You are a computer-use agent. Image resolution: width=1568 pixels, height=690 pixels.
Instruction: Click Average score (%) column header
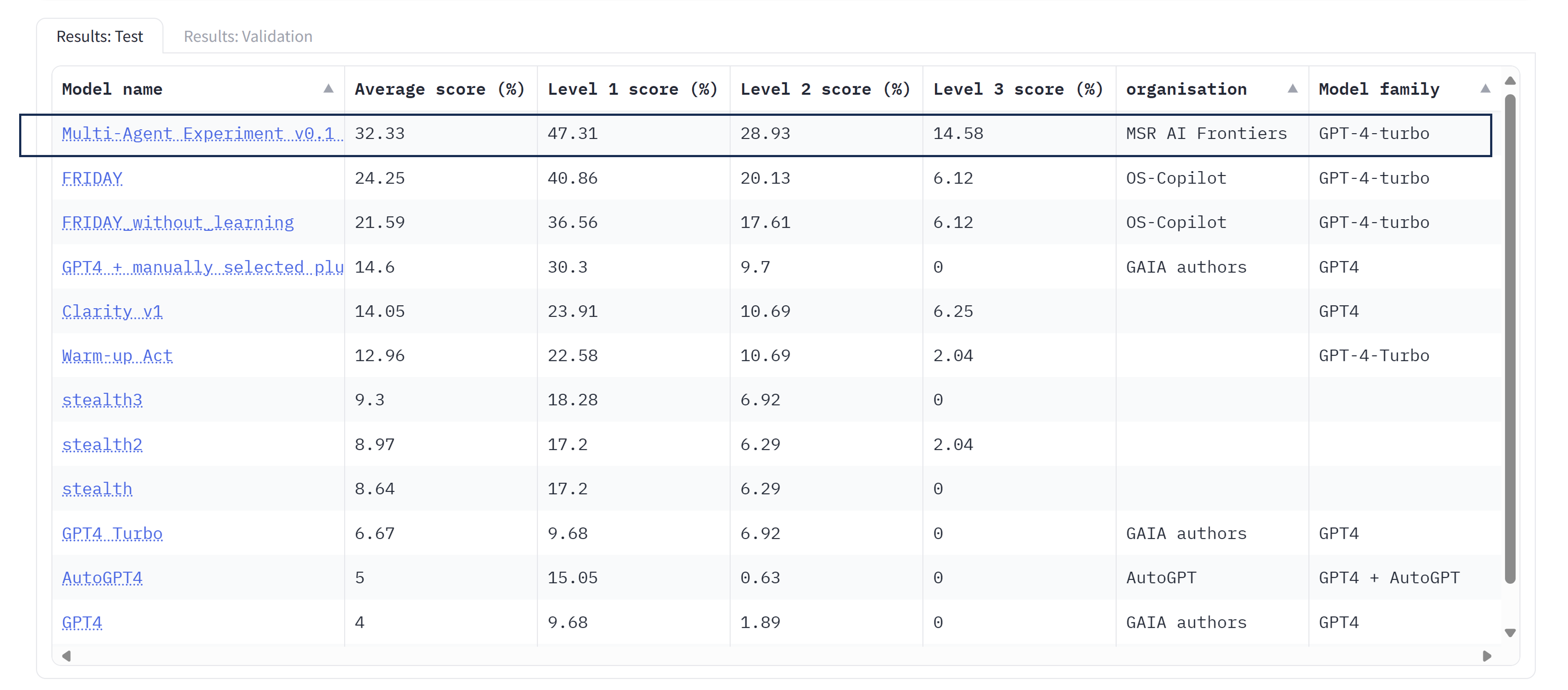pos(439,89)
